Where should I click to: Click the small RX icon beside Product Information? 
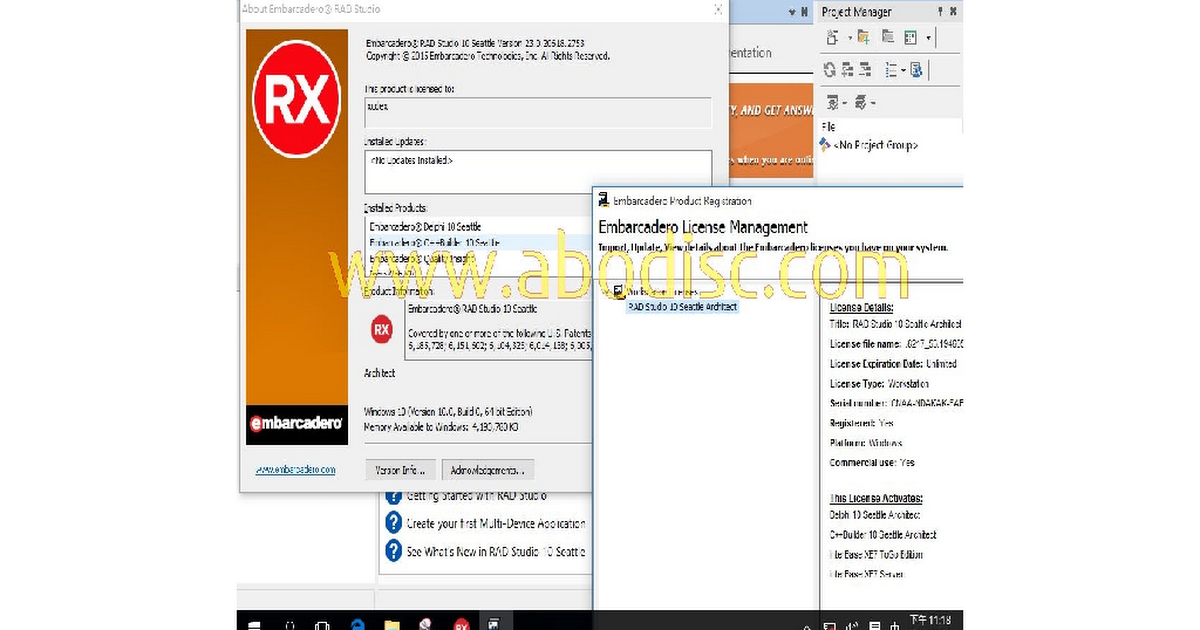(x=381, y=327)
